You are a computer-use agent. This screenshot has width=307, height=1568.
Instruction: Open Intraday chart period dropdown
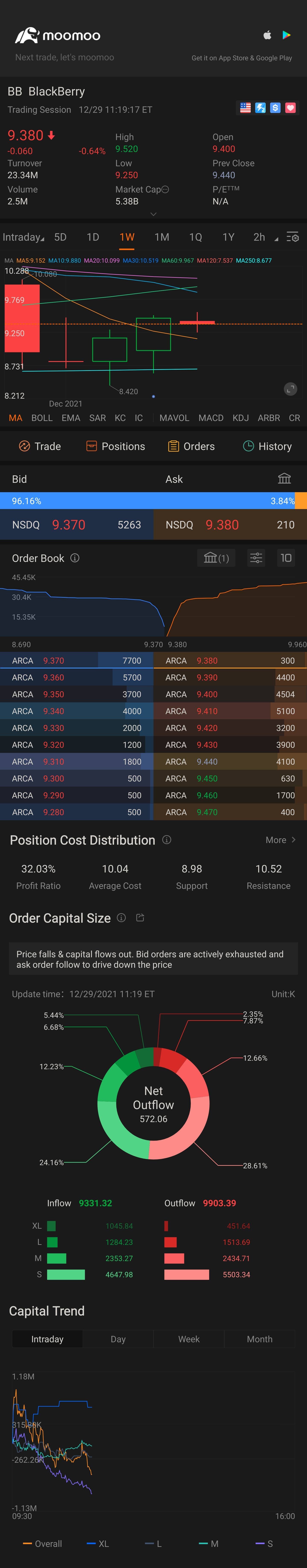pyautogui.click(x=23, y=237)
